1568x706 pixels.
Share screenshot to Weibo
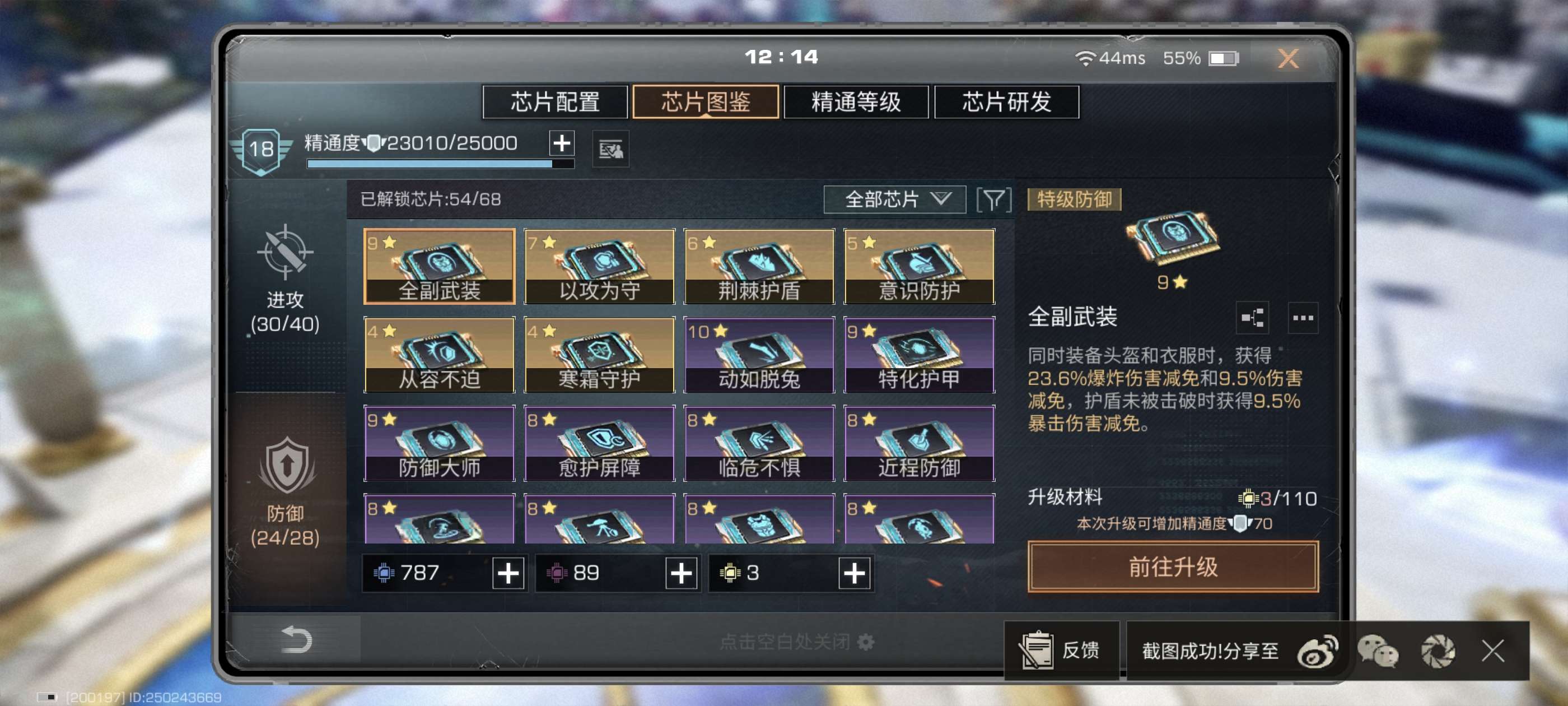point(1317,651)
